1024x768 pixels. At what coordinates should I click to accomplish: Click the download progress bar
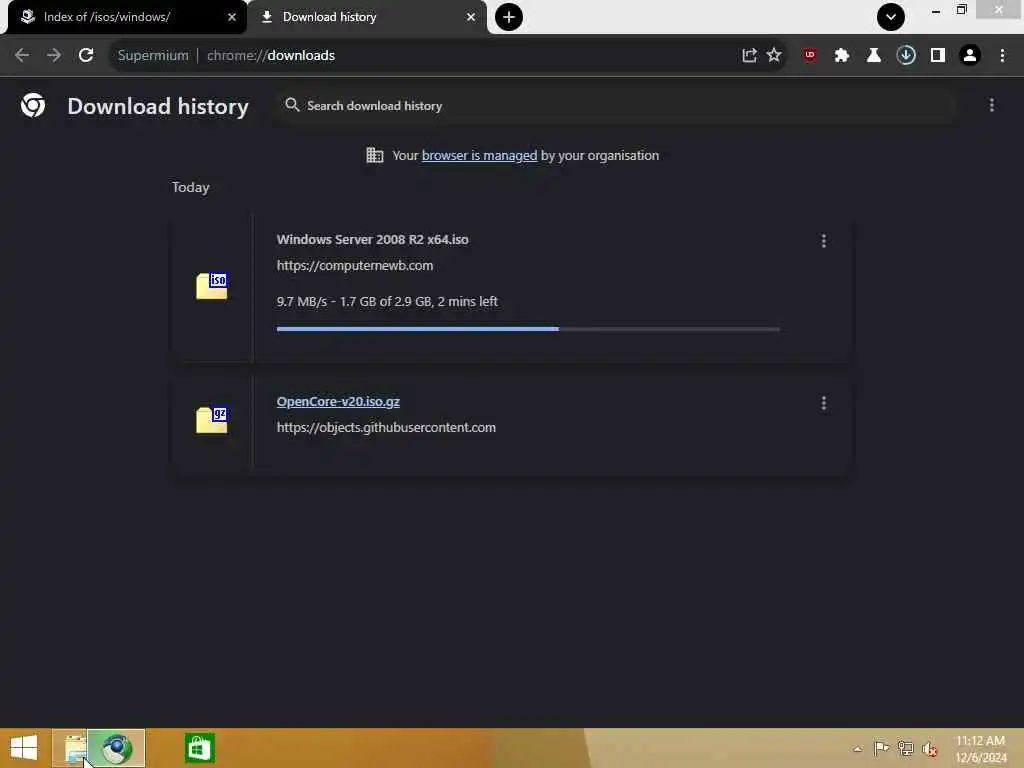[x=528, y=329]
